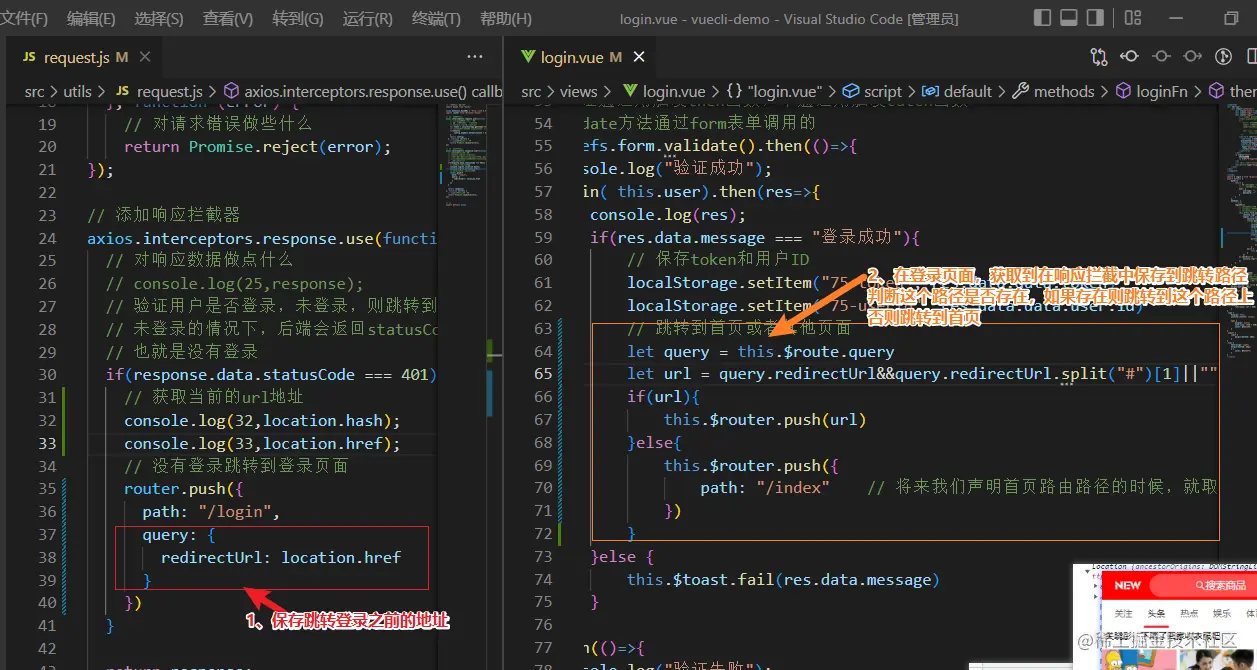Click the git graph circular icon
The width and height of the screenshot is (1257, 670).
coord(1223,57)
